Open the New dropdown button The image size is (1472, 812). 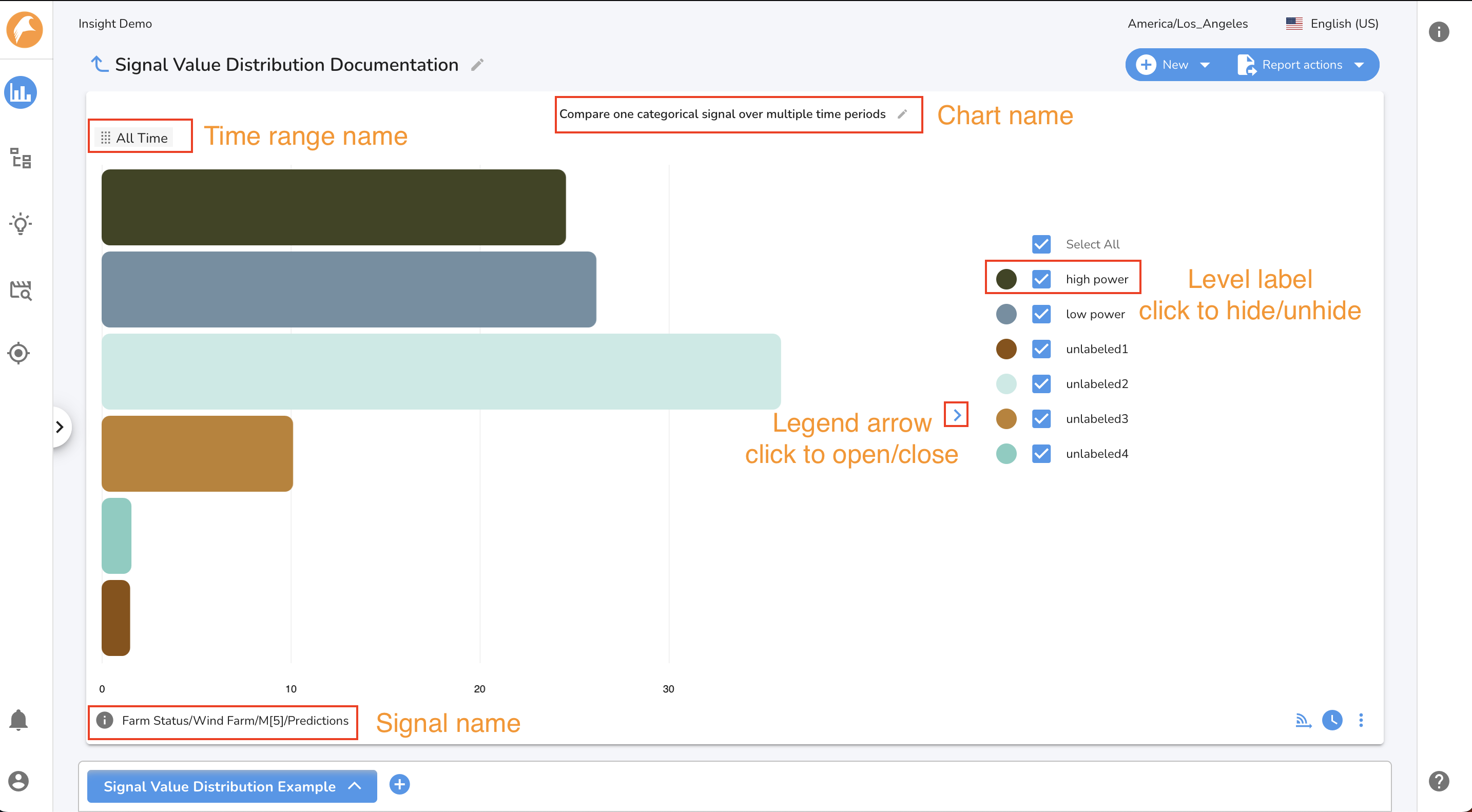click(1174, 65)
